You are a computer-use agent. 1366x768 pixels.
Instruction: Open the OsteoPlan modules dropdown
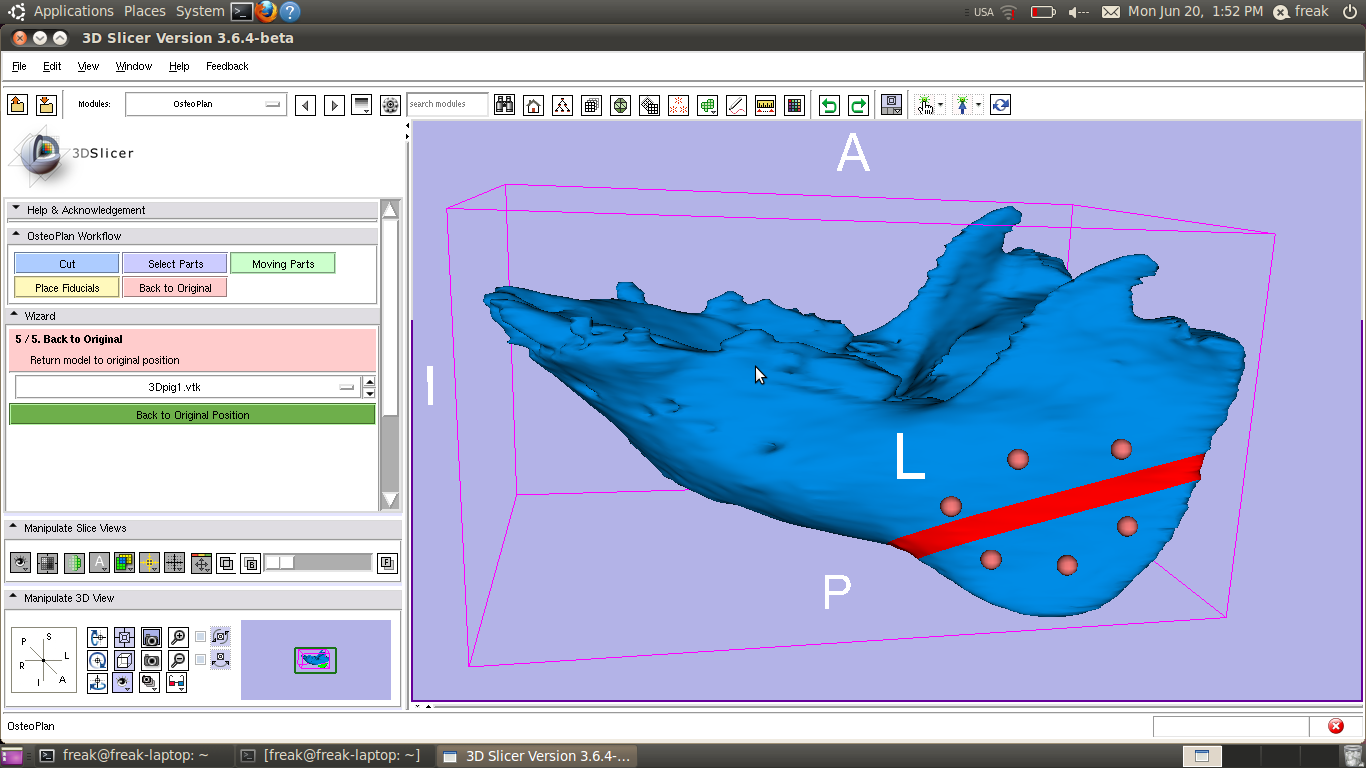point(206,104)
